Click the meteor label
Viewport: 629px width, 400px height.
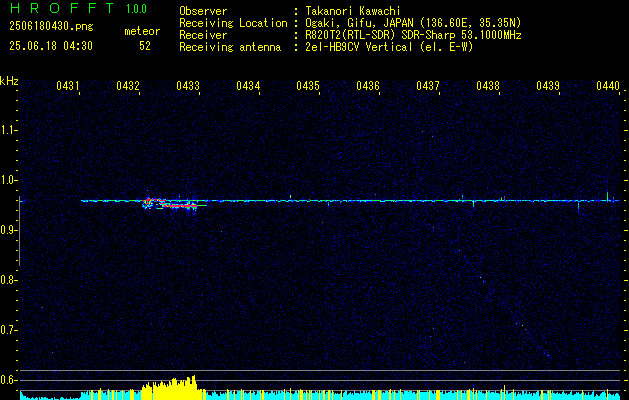[142, 31]
